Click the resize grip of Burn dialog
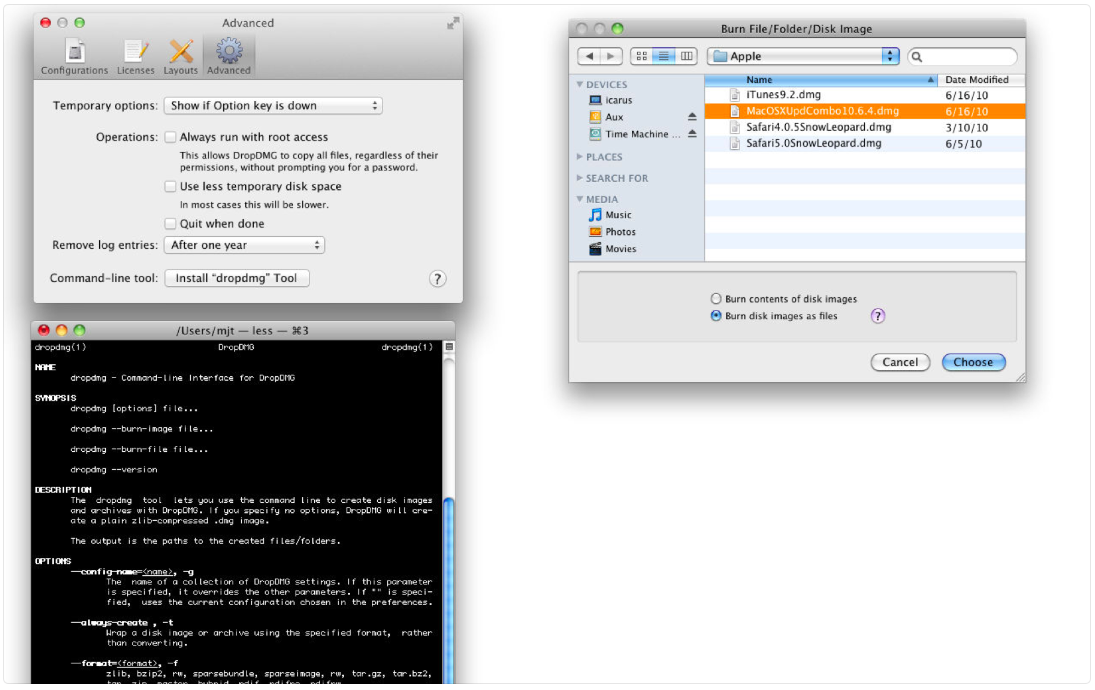1095x690 pixels. (1020, 376)
